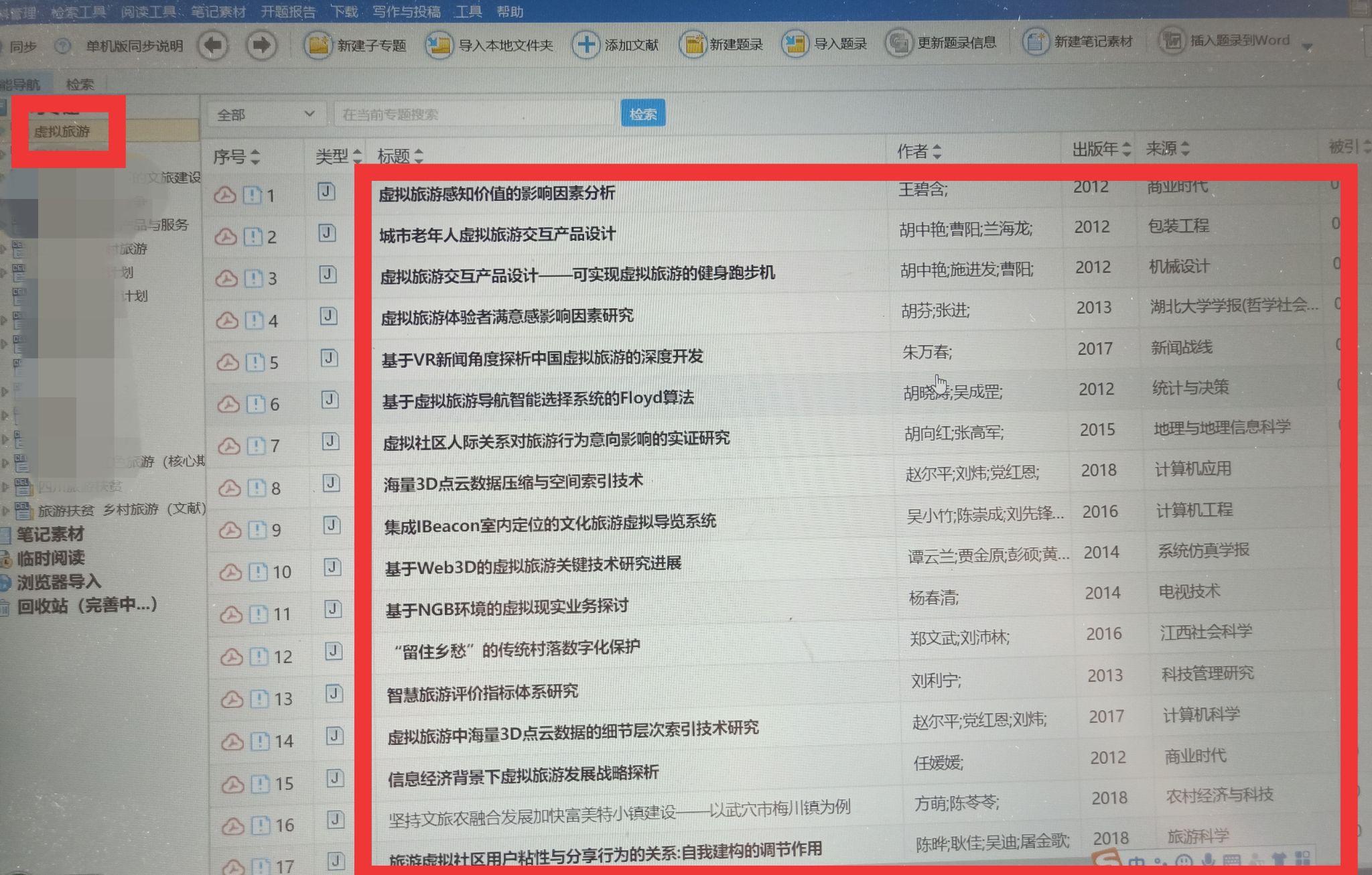Open article 智慧旅游评价指标体系研究
The width and height of the screenshot is (1372, 875).
pos(482,693)
